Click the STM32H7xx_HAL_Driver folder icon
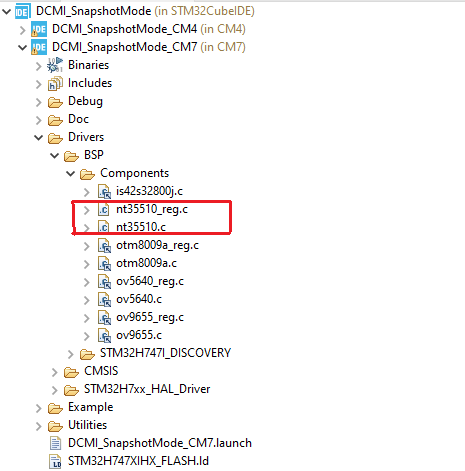Image resolution: width=465 pixels, height=471 pixels. [71, 390]
